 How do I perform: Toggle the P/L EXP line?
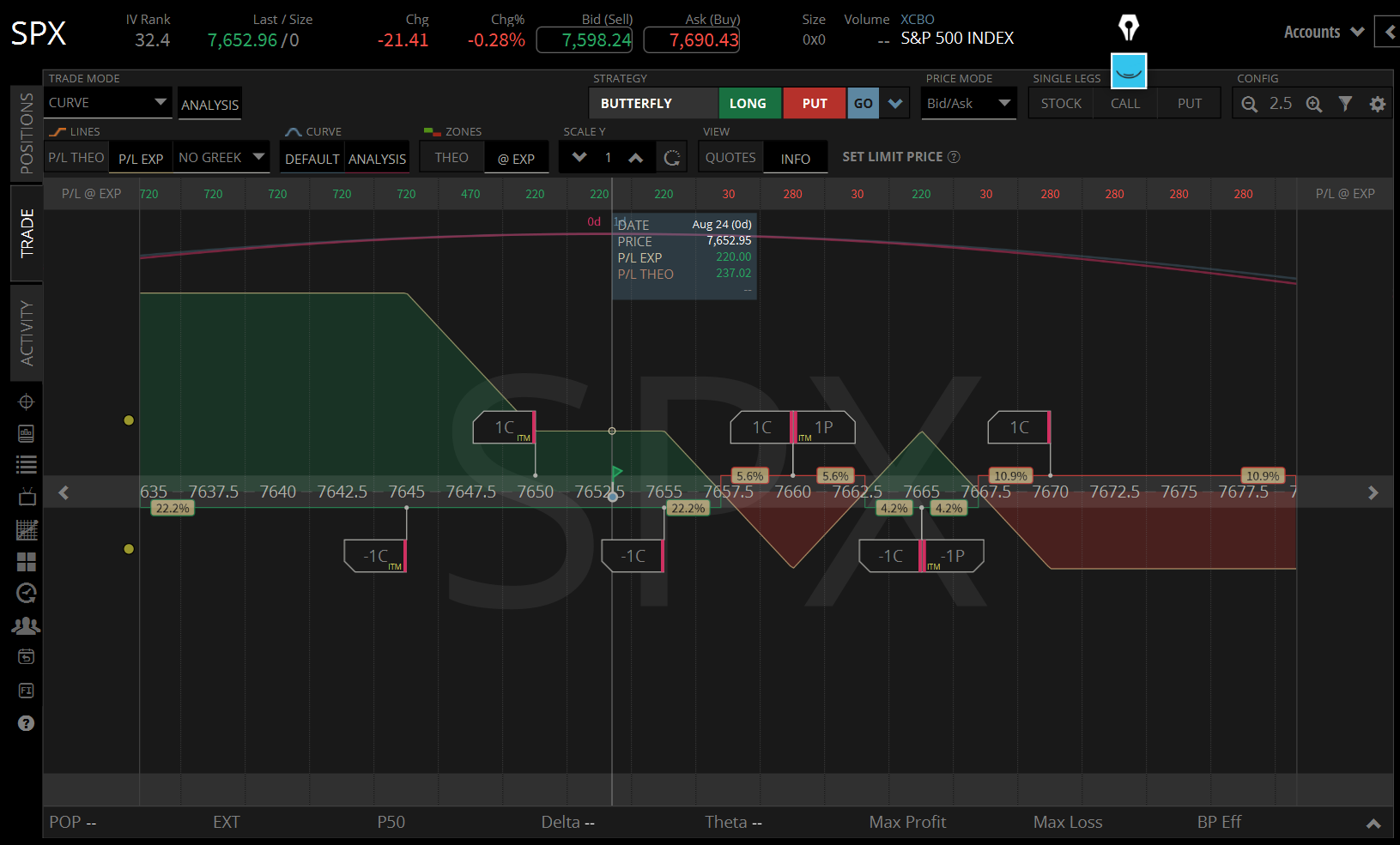[x=141, y=159]
